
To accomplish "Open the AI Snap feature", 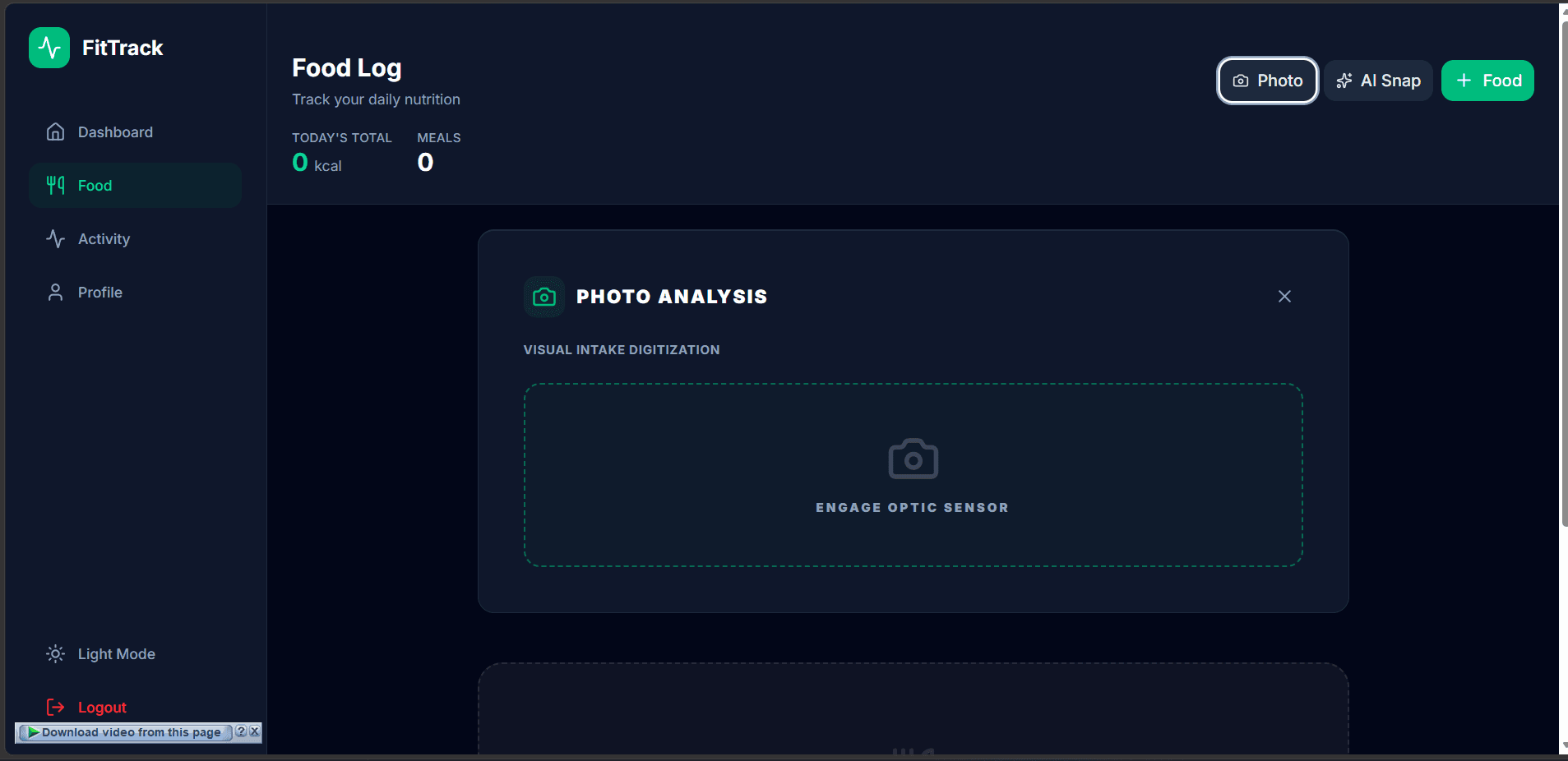I will [x=1378, y=81].
